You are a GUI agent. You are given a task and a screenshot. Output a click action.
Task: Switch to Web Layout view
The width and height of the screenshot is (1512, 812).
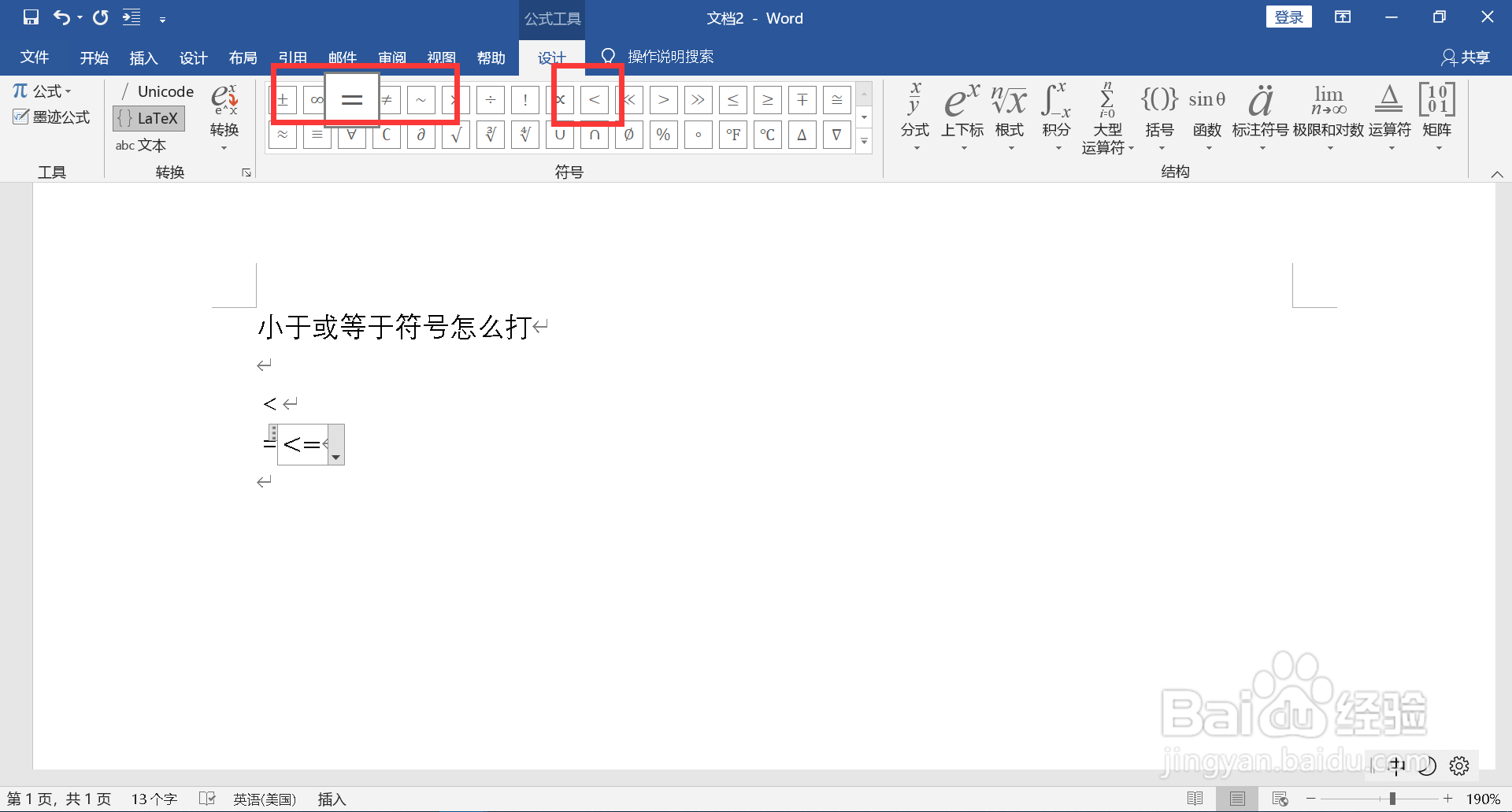click(x=1280, y=799)
